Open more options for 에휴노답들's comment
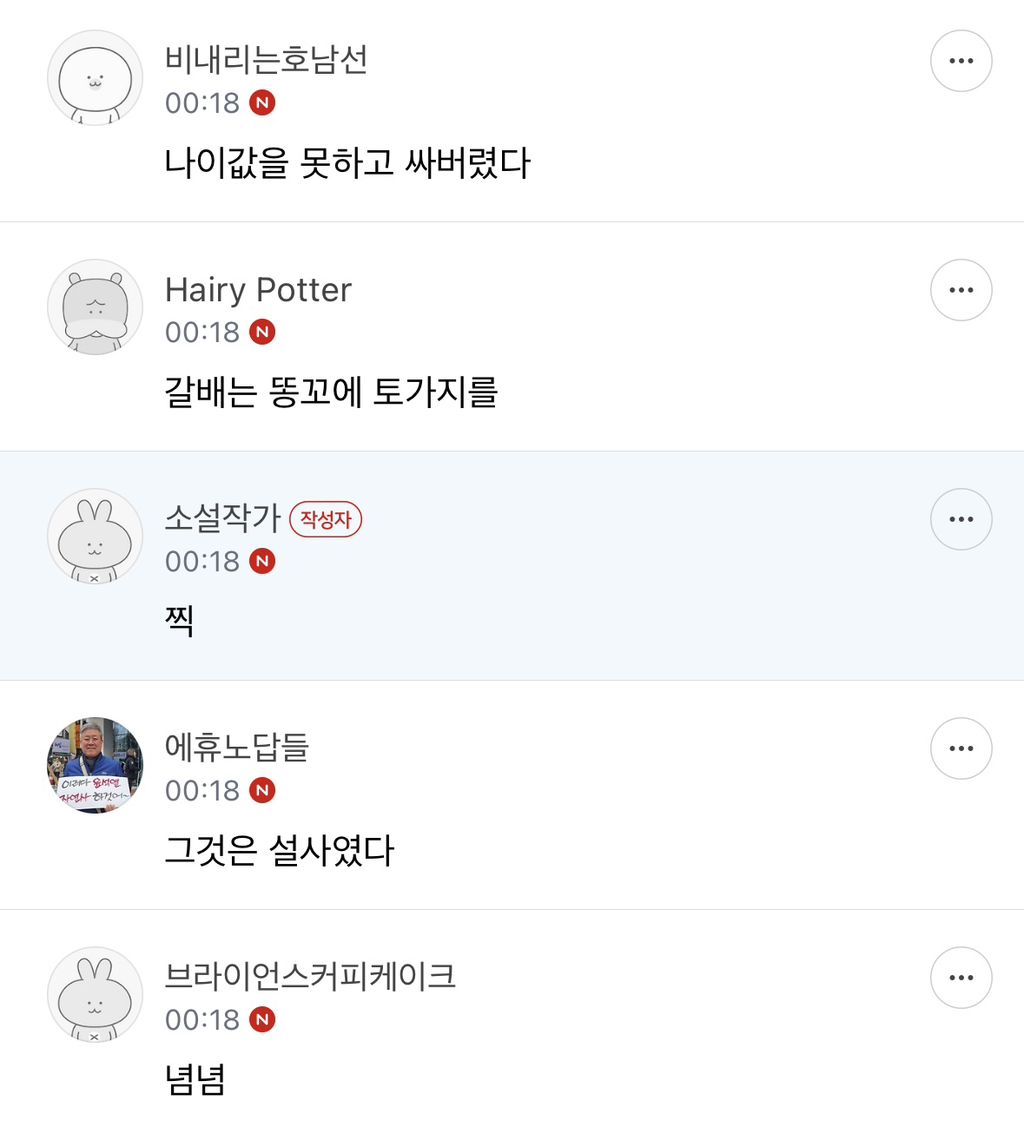The width and height of the screenshot is (1024, 1127). [961, 748]
